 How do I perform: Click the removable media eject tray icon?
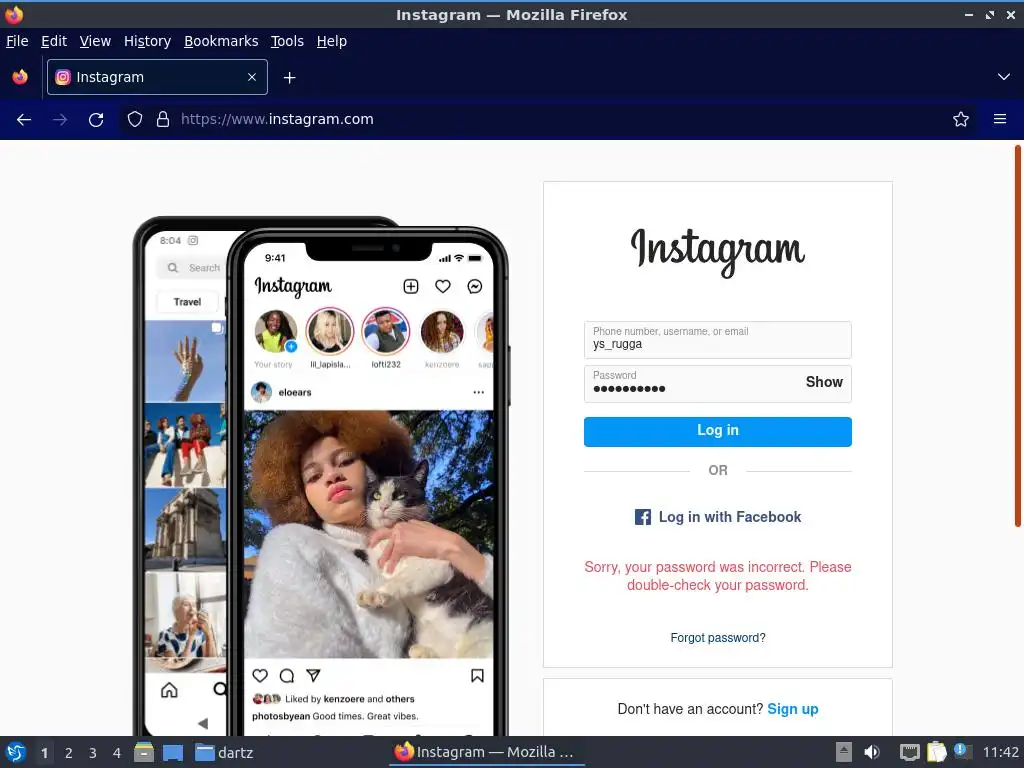(844, 752)
